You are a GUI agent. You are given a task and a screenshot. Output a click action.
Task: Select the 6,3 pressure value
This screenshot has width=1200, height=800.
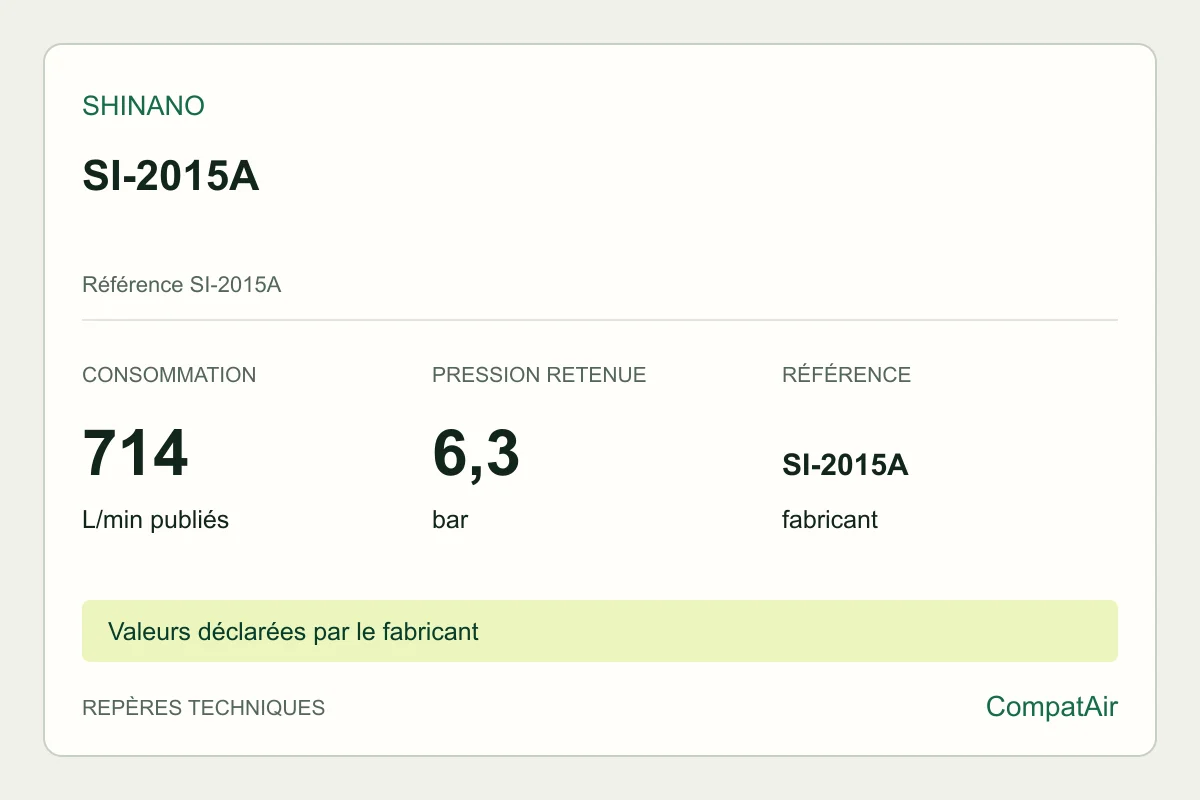pyautogui.click(x=476, y=453)
